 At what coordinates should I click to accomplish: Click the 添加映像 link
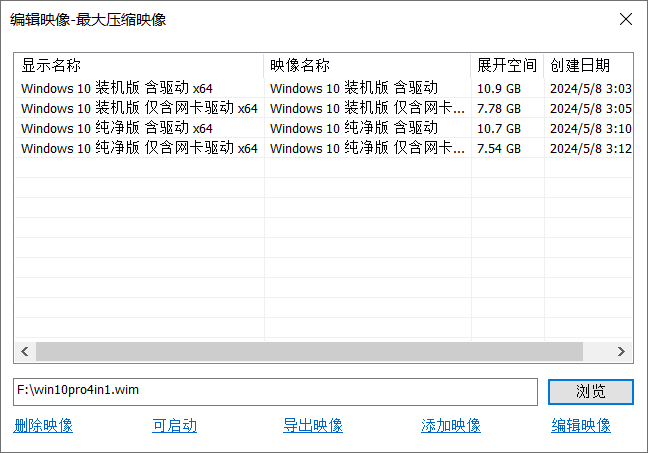451,426
